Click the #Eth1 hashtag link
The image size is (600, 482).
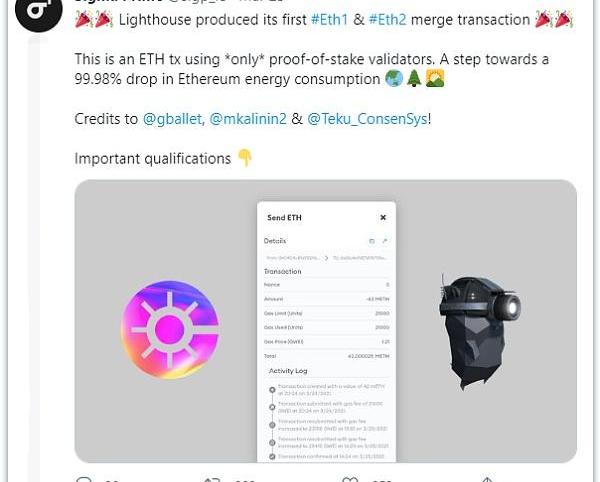[330, 19]
